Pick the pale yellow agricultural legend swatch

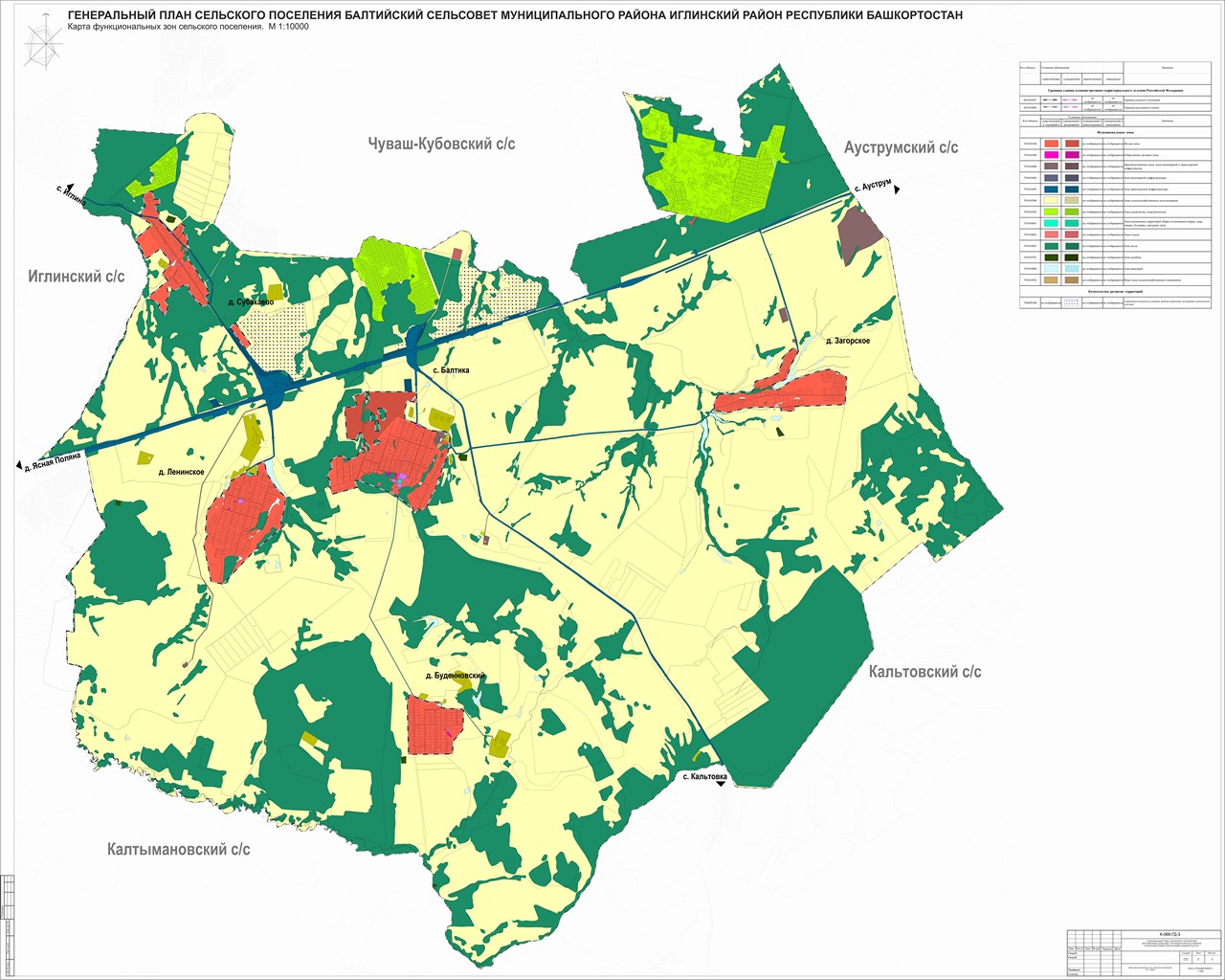coord(1051,200)
